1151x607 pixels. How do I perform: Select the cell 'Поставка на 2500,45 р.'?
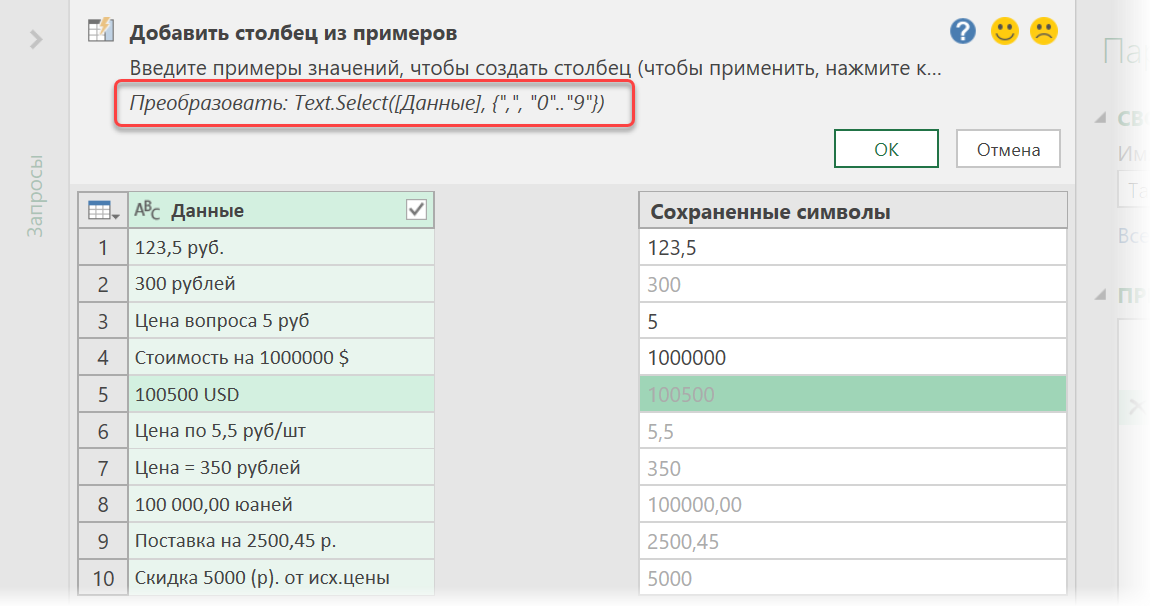tap(281, 540)
